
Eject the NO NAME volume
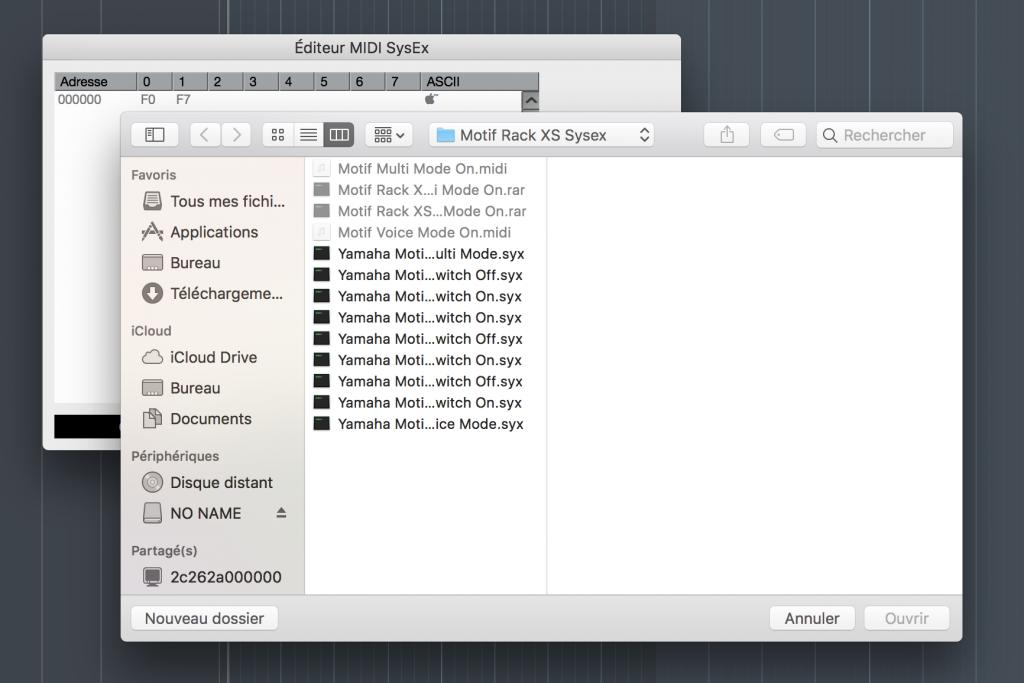[x=281, y=513]
